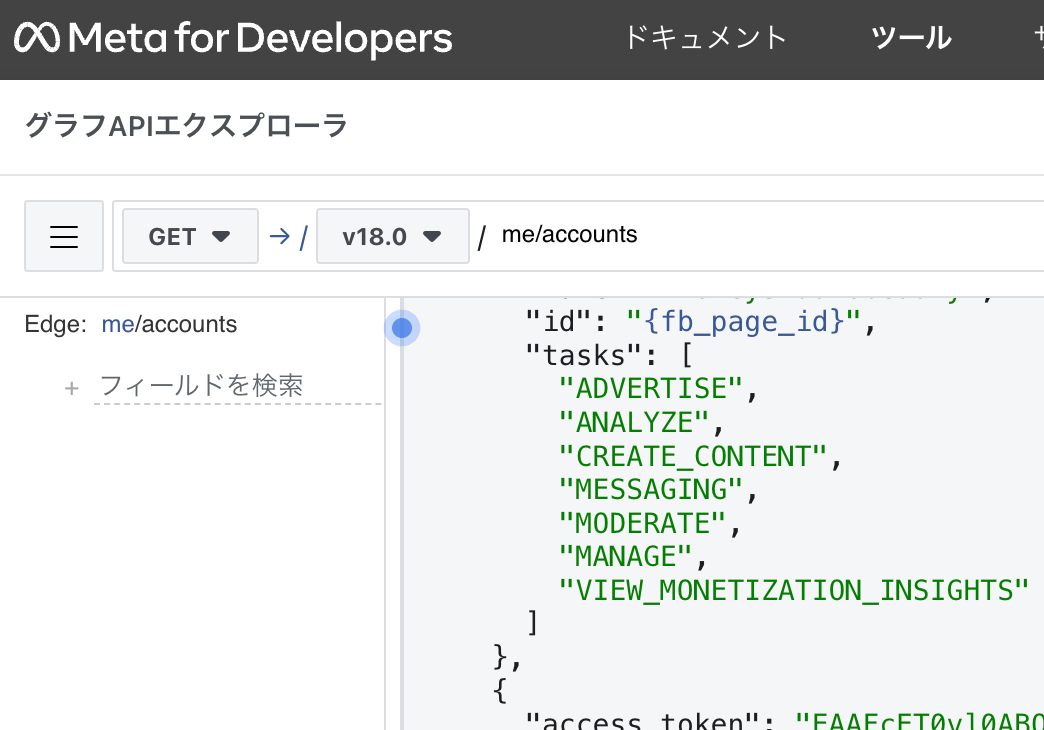Click the blue arrow slash icon
The image size is (1044, 730).
[289, 236]
